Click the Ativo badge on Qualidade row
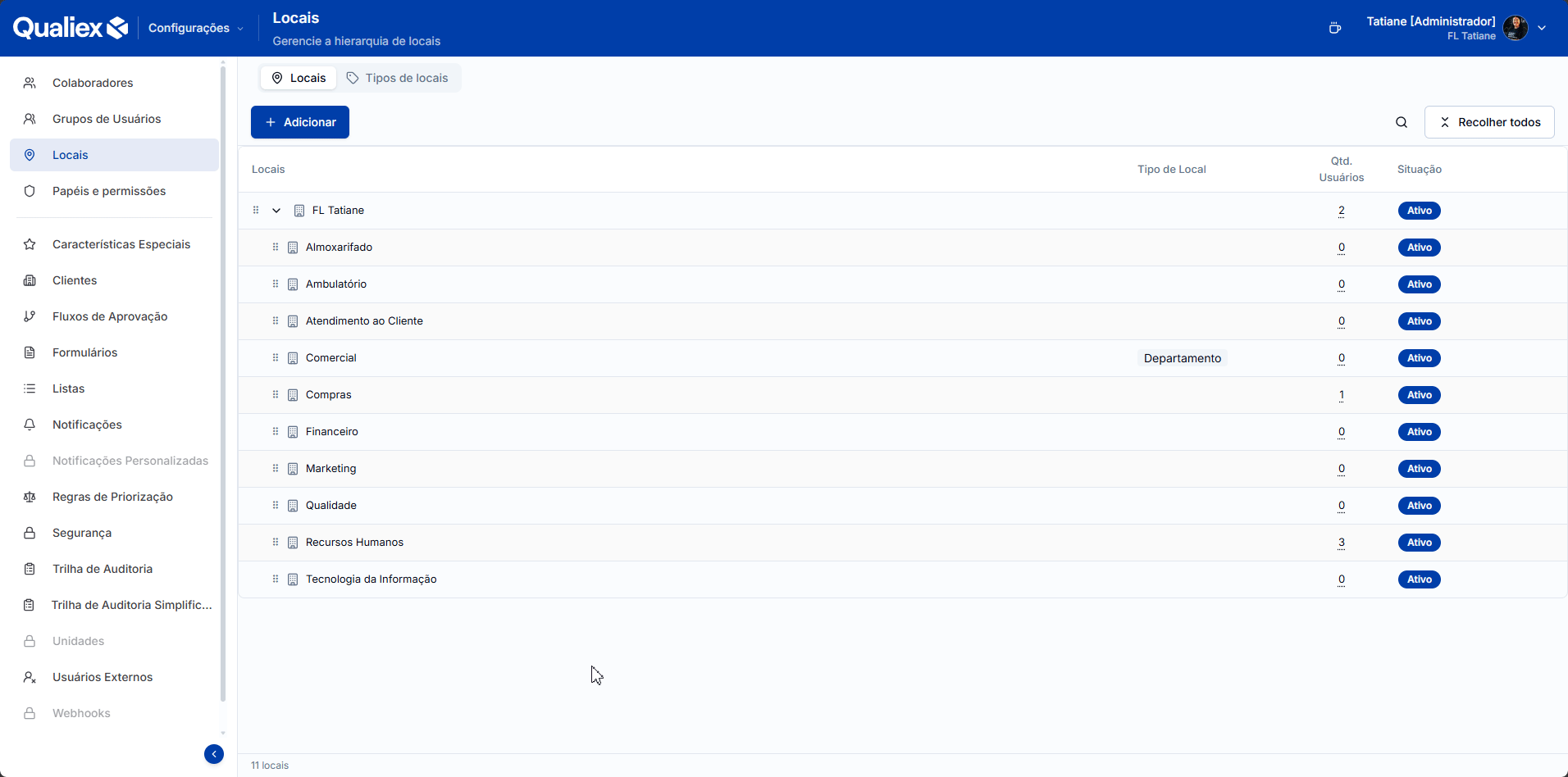1568x777 pixels. coord(1420,506)
